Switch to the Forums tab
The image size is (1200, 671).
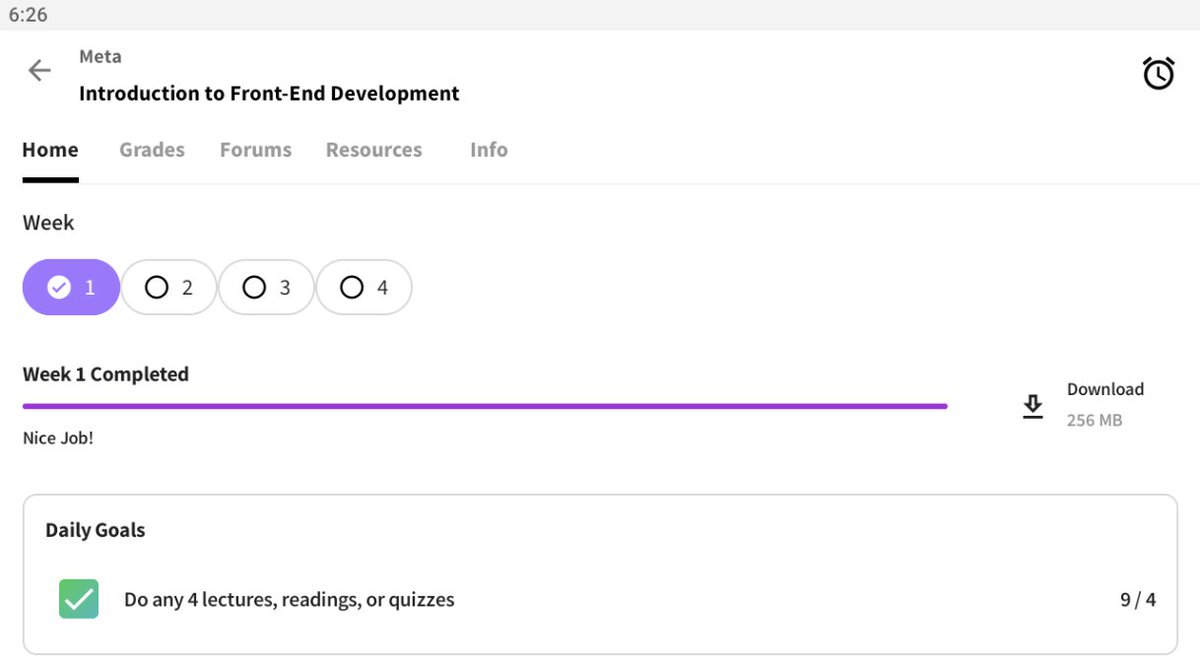(256, 150)
